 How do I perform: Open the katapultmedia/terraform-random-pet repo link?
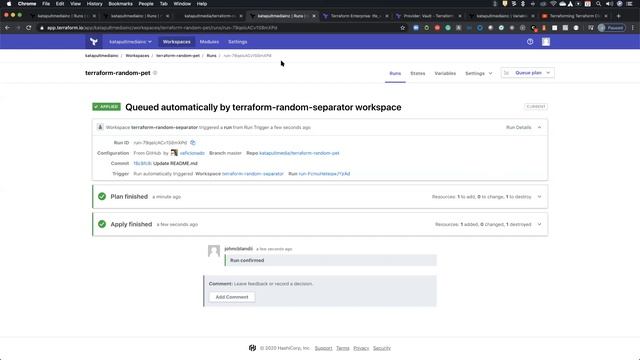[299, 153]
